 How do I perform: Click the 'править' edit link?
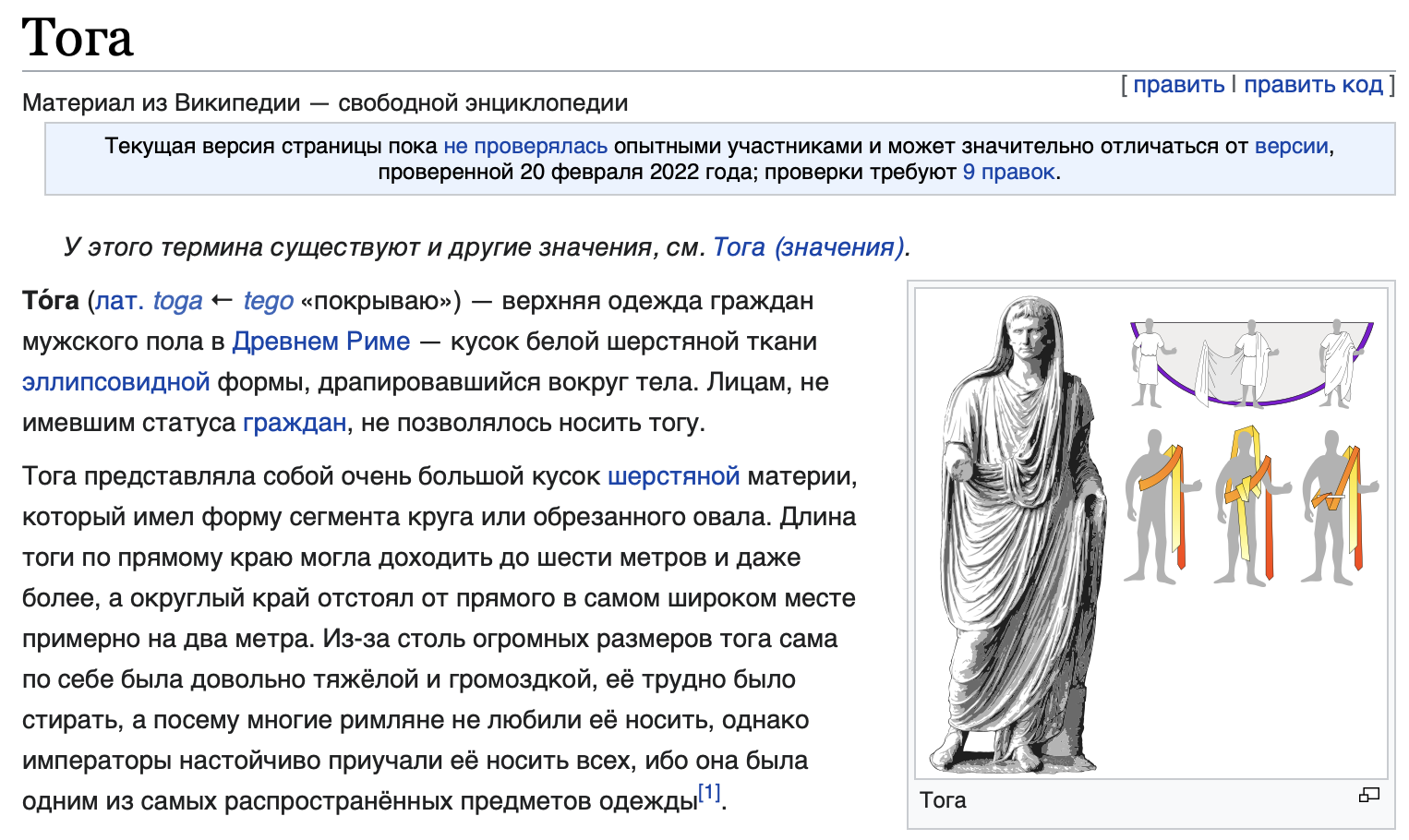pos(1179,85)
